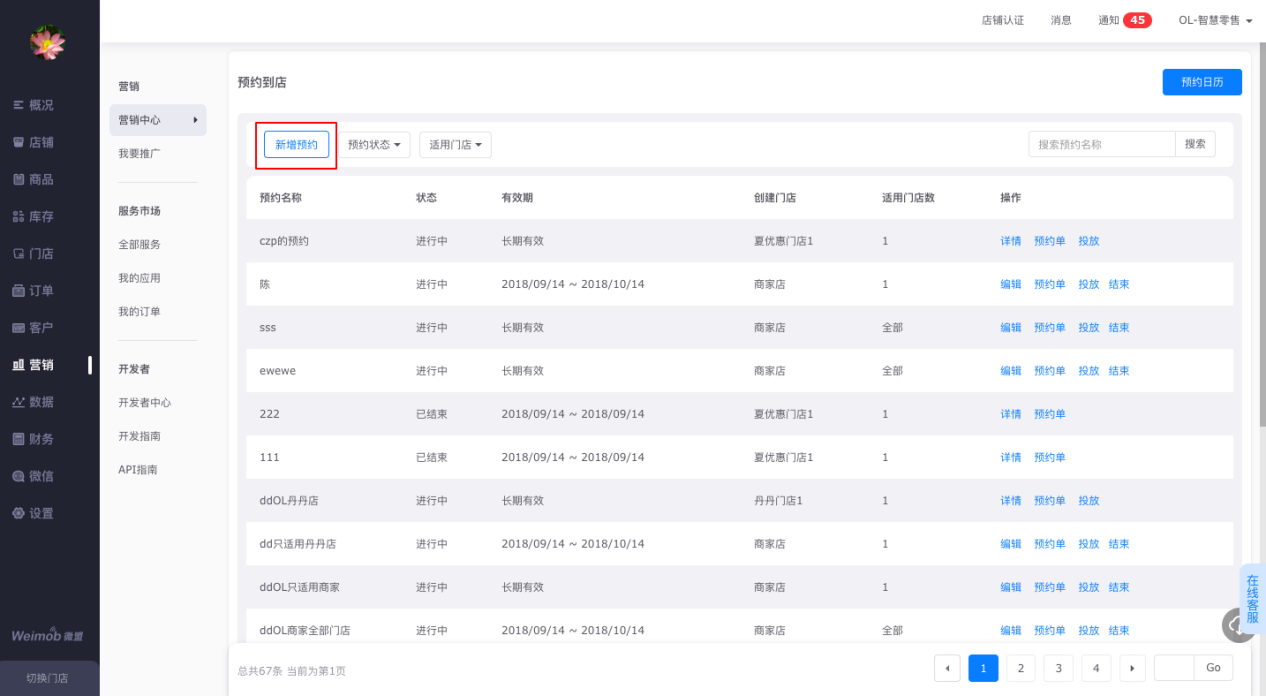This screenshot has height=696, width=1266.
Task: Click the 预约名称 column header
Action: click(280, 198)
